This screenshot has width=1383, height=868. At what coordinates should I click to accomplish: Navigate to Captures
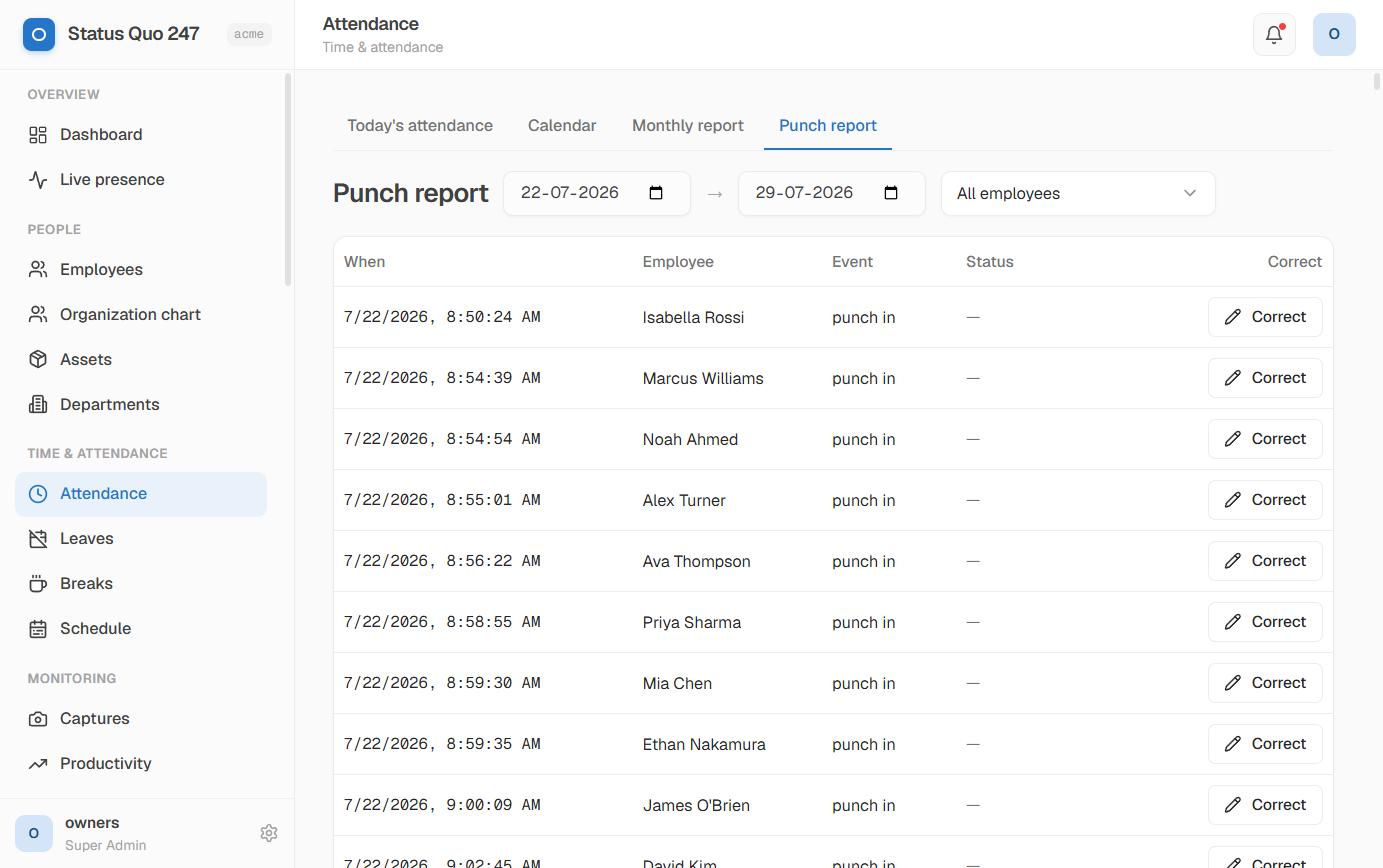point(141,719)
